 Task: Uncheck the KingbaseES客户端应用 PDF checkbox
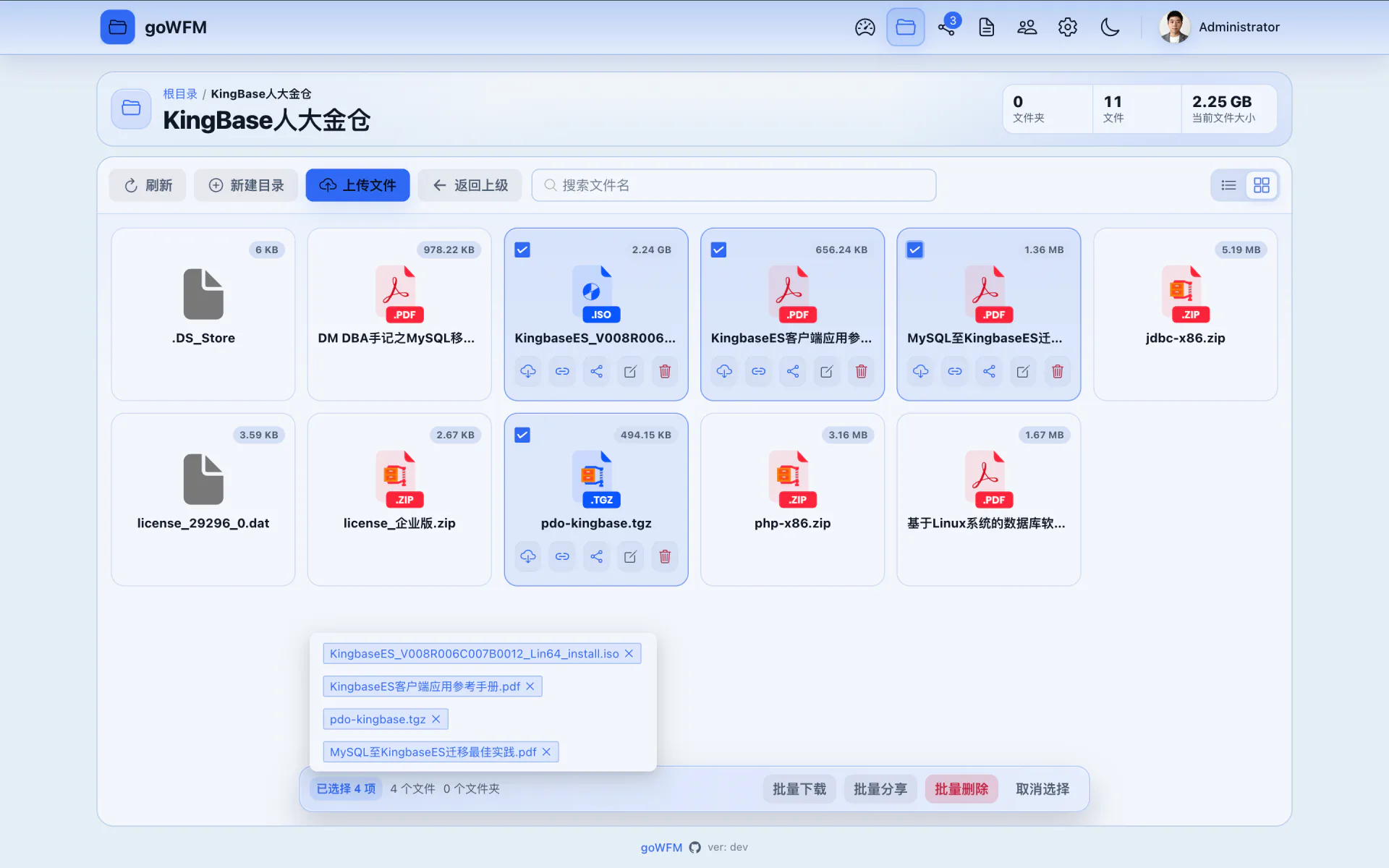click(x=718, y=250)
